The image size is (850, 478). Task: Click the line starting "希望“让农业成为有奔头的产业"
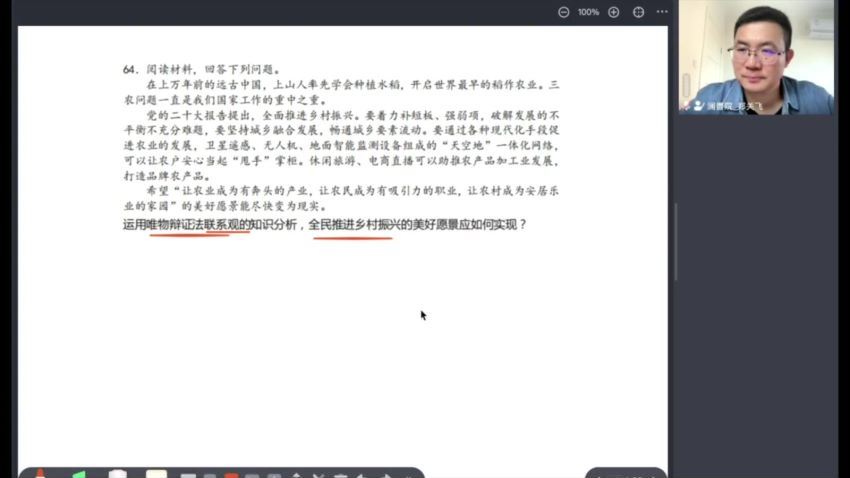pyautogui.click(x=353, y=191)
